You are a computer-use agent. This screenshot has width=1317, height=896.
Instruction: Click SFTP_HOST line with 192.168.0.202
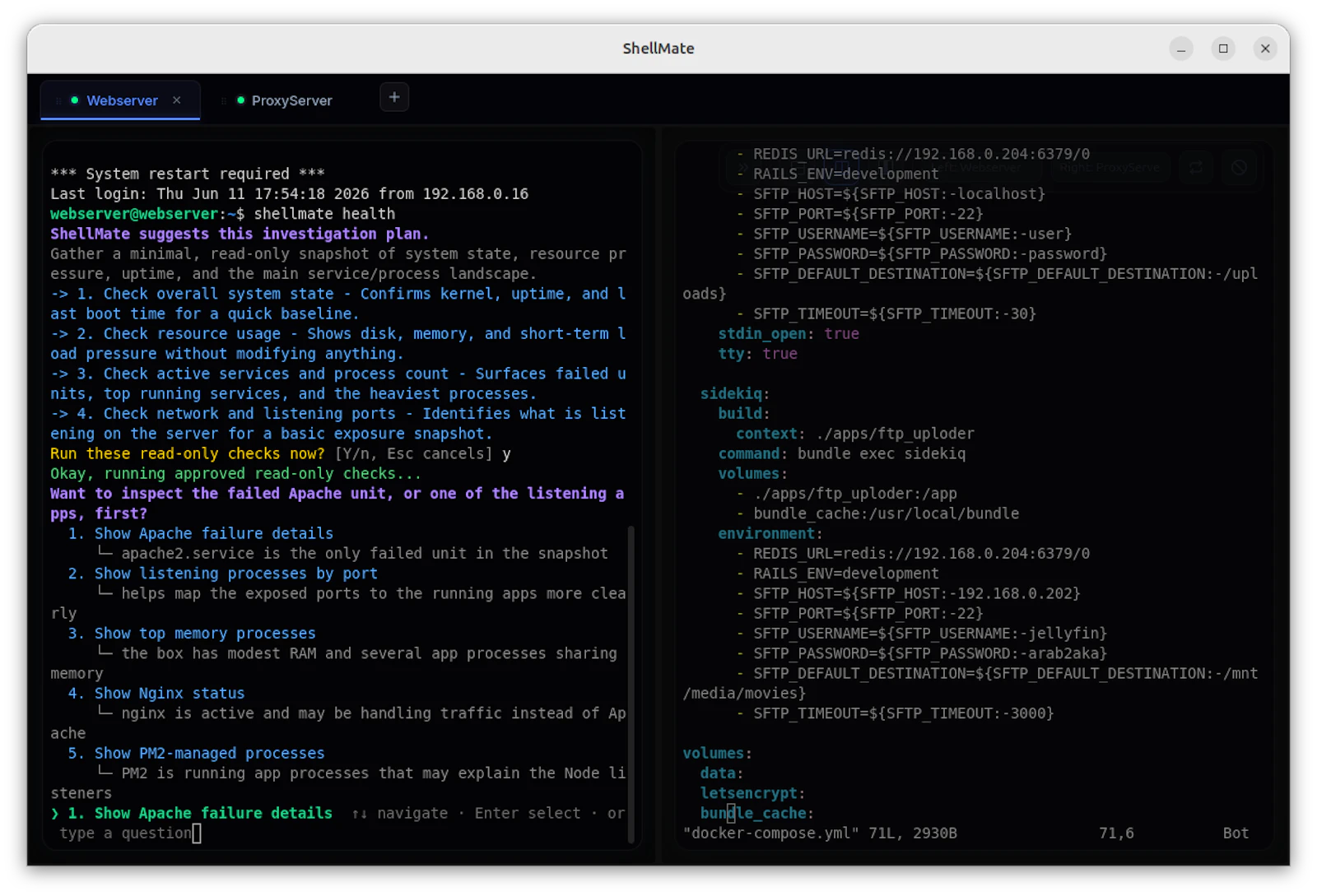917,594
